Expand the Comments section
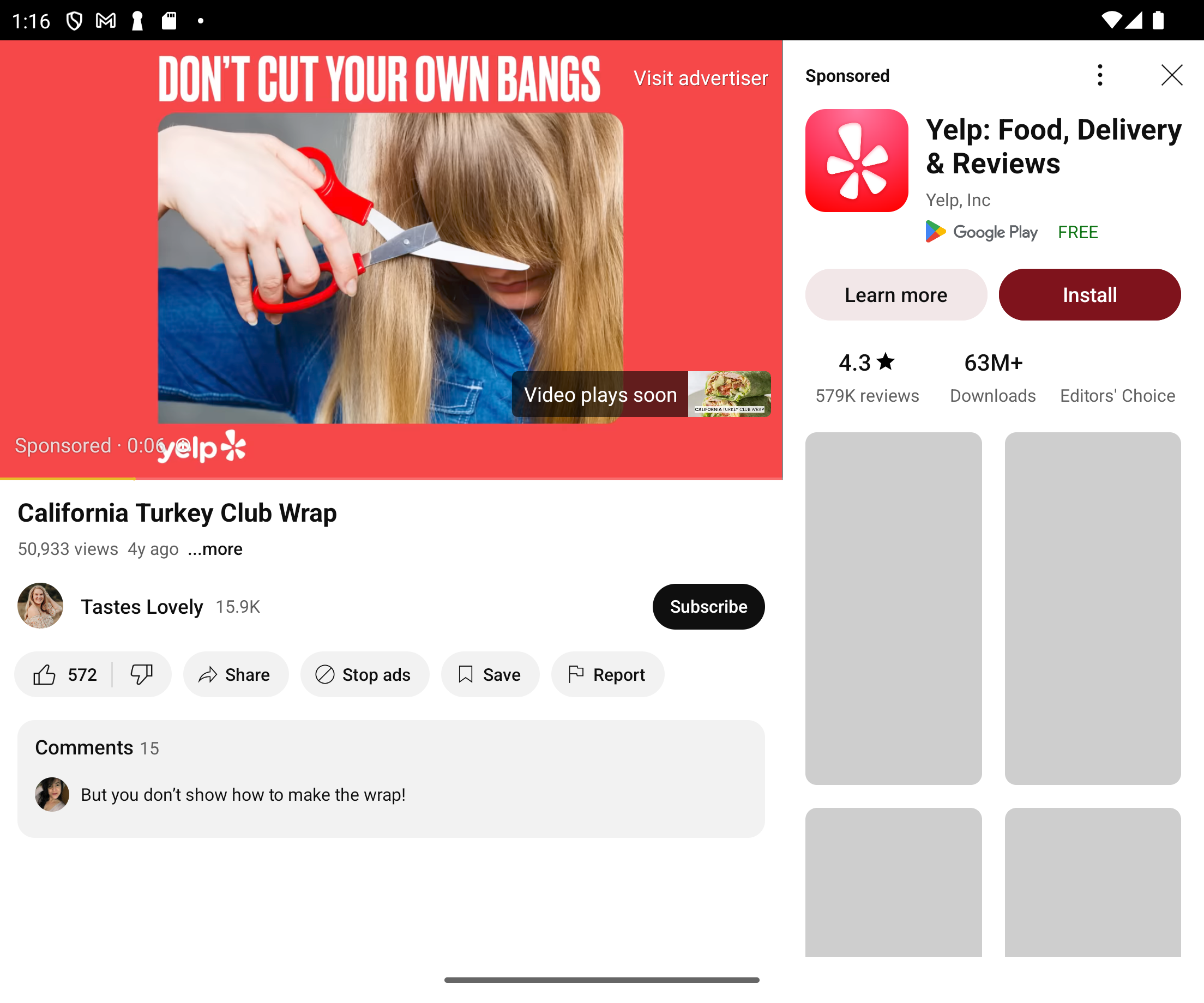1204x1003 pixels. [x=391, y=778]
